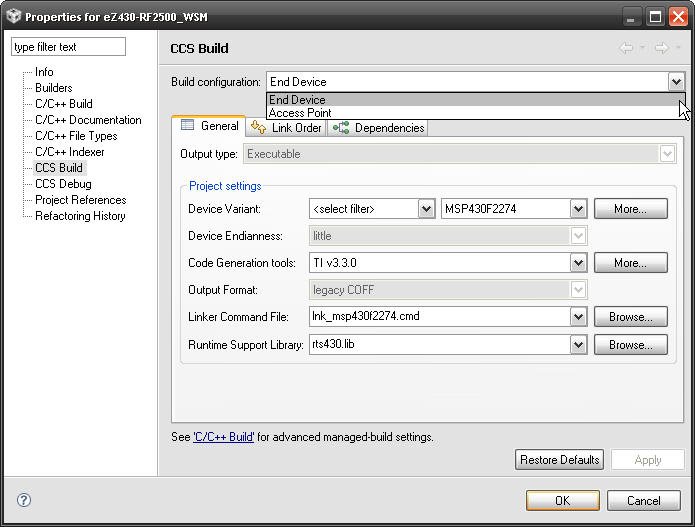Image resolution: width=695 pixels, height=527 pixels.
Task: Open the MSP430F2274 device variant dropdown
Action: point(578,209)
